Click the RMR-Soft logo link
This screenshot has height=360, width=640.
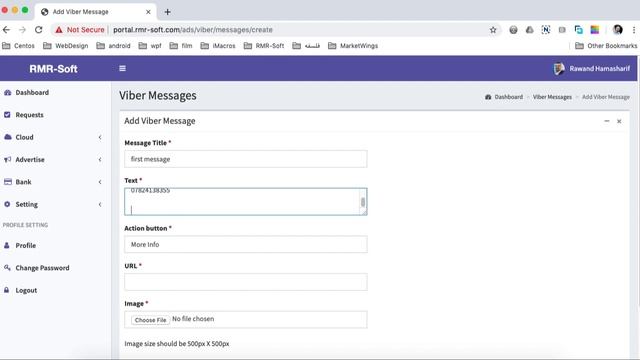pos(53,69)
